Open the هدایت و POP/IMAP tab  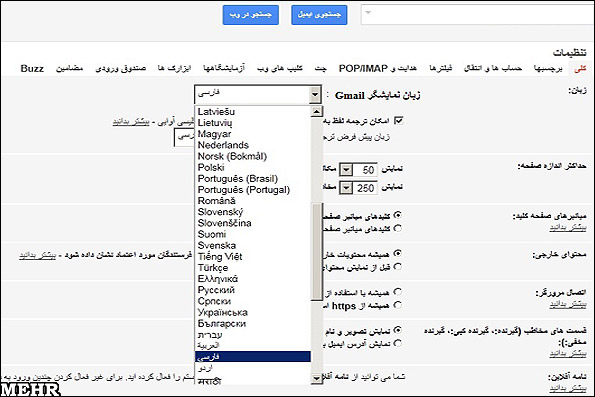378,69
